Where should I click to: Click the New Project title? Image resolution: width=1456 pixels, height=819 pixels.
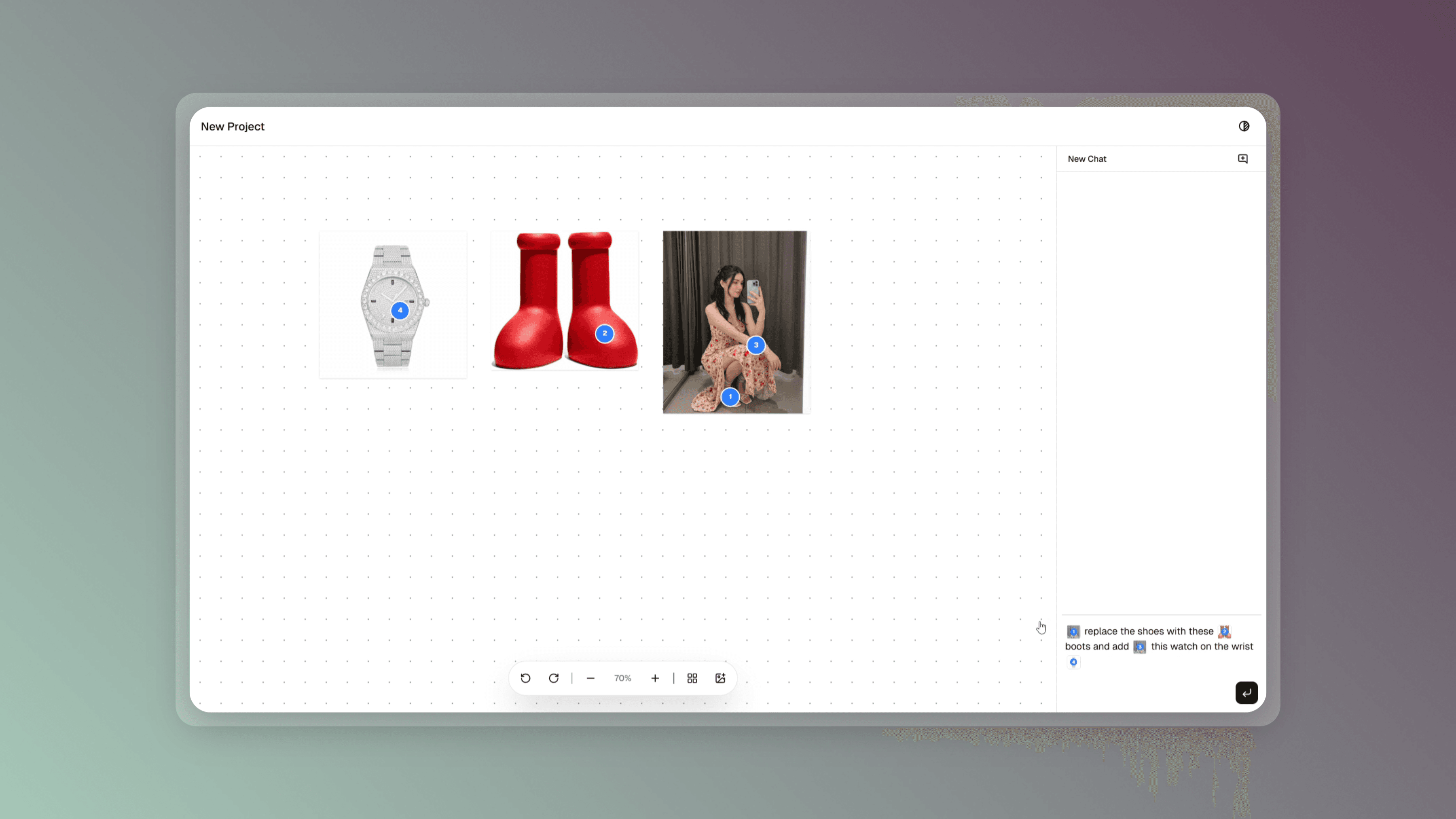(x=232, y=126)
